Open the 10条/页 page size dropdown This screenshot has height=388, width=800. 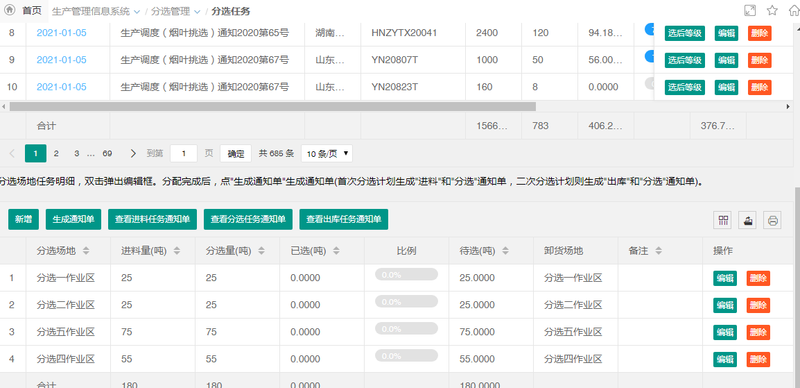point(327,153)
